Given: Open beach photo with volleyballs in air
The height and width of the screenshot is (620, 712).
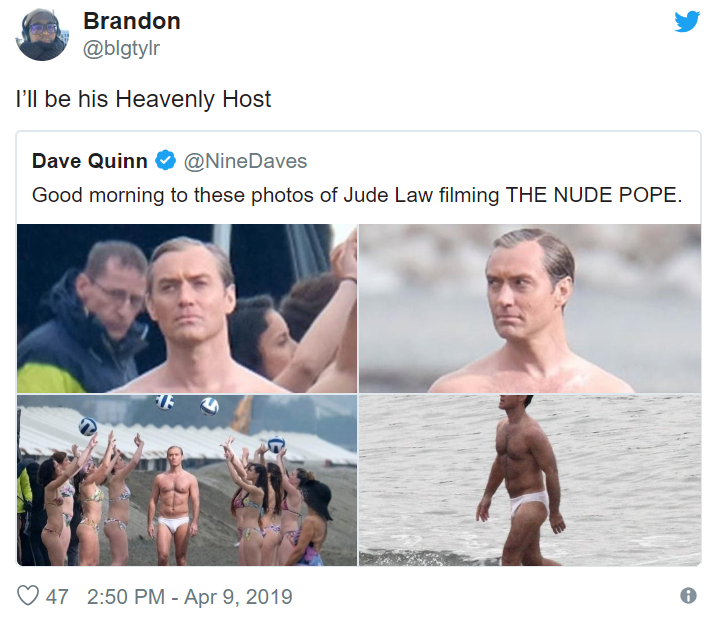Looking at the screenshot, I should point(187,480).
